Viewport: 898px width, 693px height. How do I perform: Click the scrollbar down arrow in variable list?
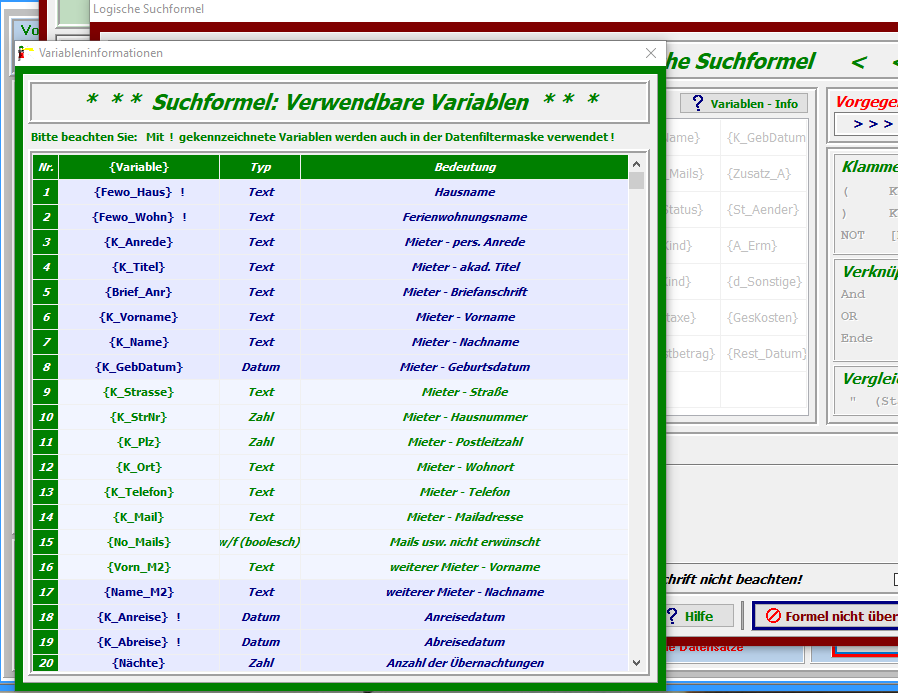pyautogui.click(x=637, y=662)
